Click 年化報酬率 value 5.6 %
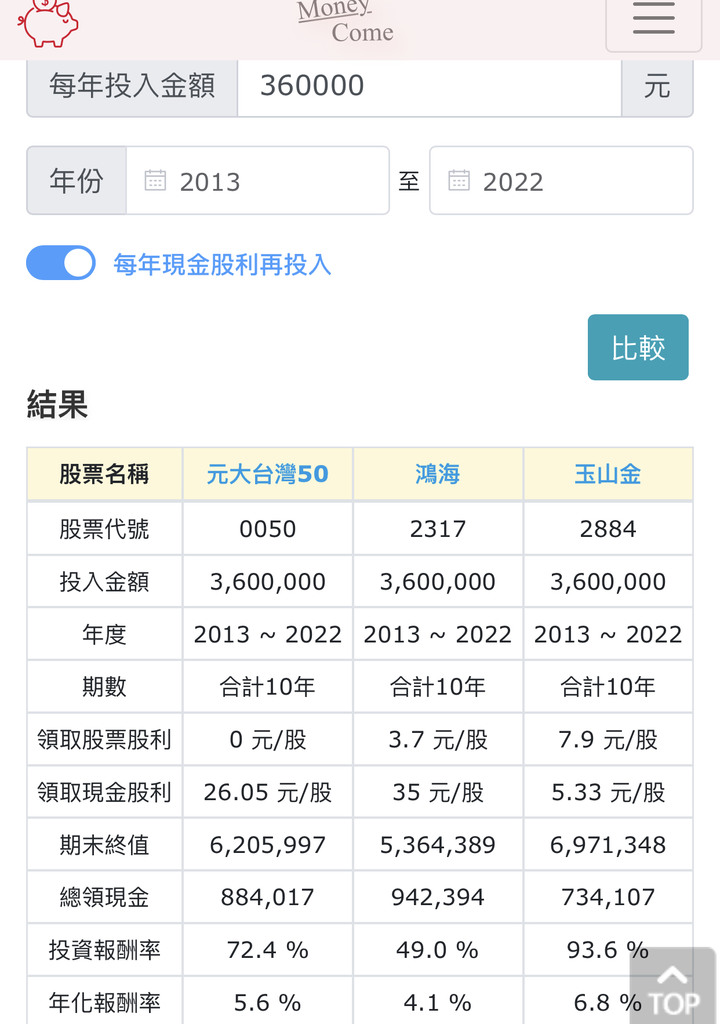This screenshot has height=1024, width=720. pyautogui.click(x=268, y=1002)
